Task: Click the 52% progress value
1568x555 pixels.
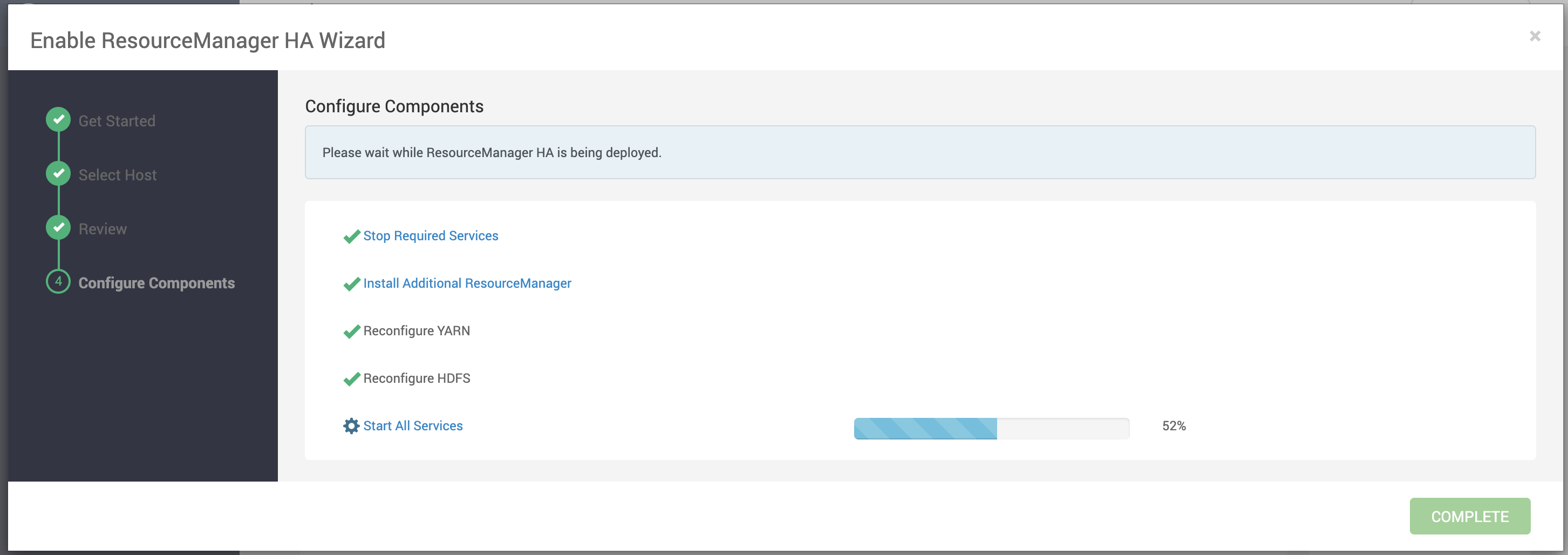Action: [1174, 426]
